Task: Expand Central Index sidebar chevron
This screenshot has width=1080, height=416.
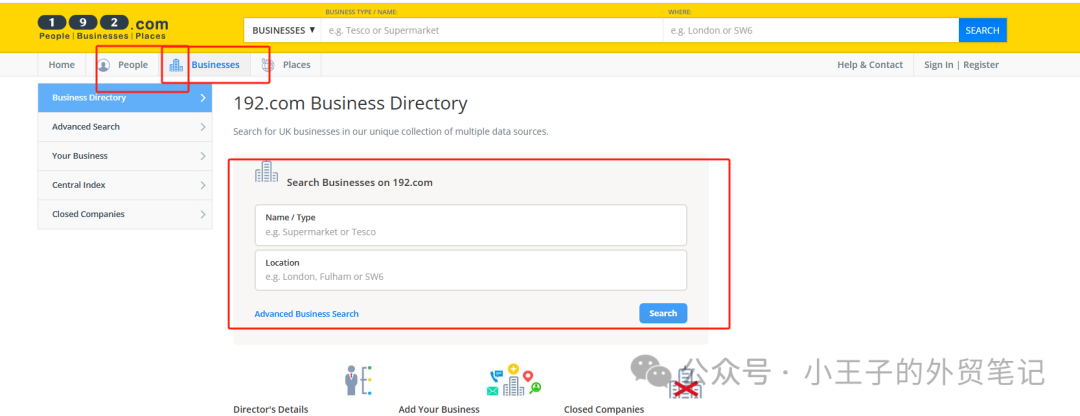Action: pyautogui.click(x=202, y=185)
